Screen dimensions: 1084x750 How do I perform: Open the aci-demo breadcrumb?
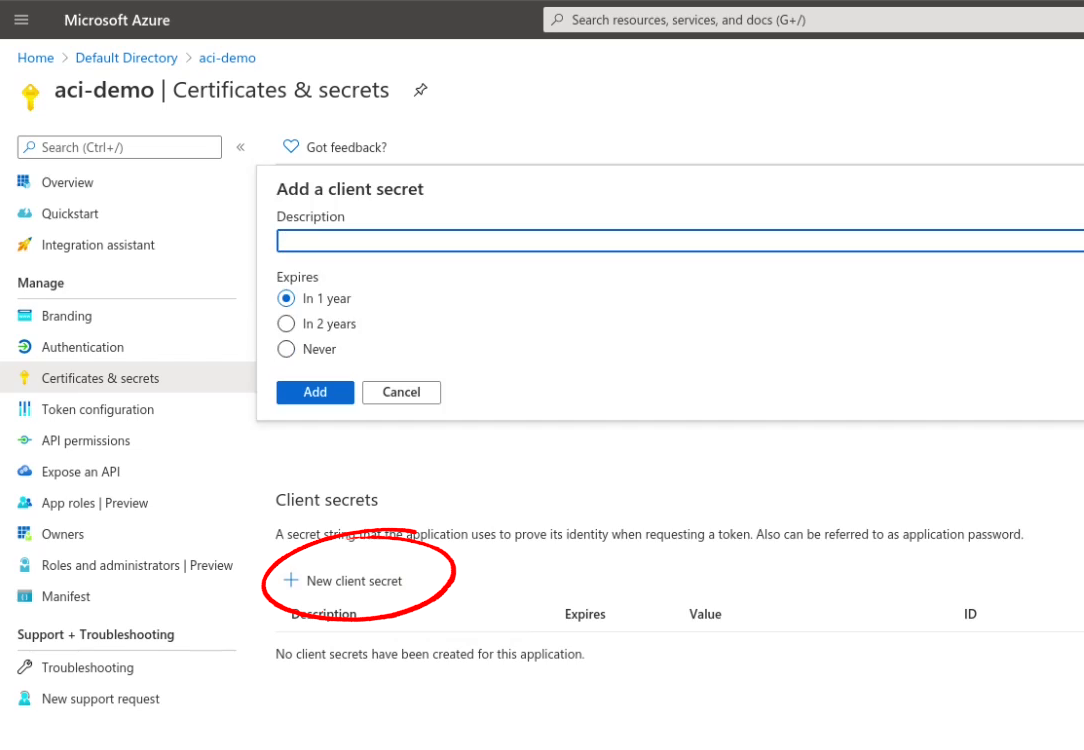(x=227, y=58)
